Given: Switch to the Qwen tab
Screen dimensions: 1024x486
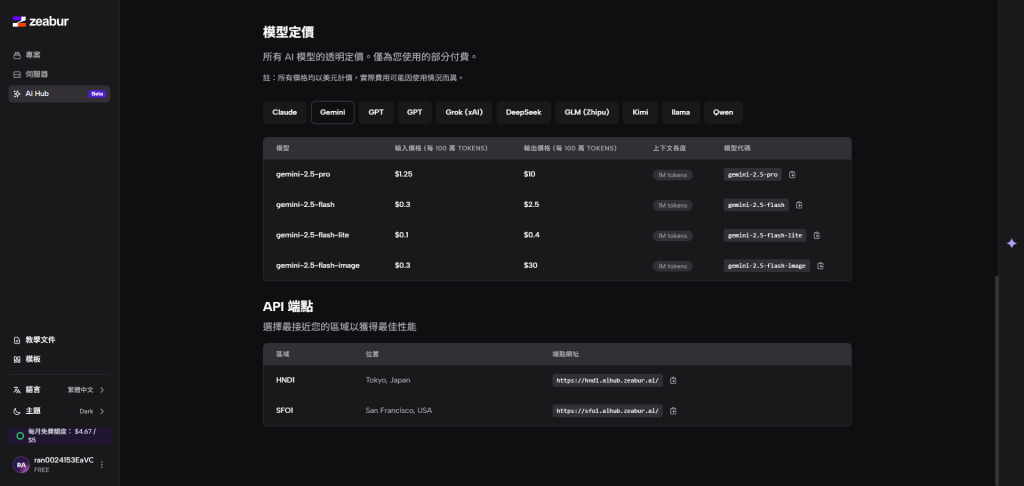Looking at the screenshot, I should pyautogui.click(x=723, y=112).
